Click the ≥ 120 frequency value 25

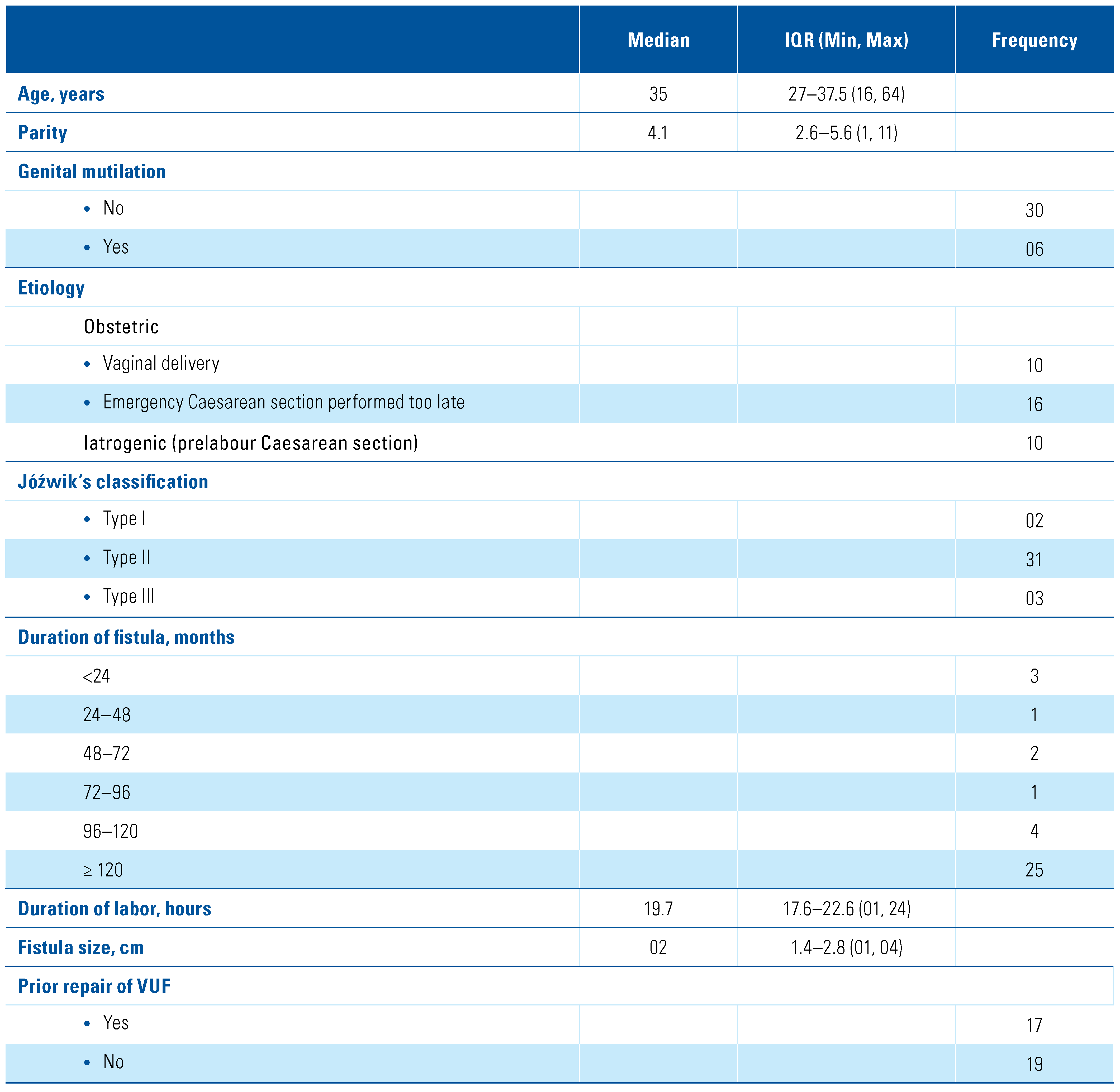point(1034,870)
